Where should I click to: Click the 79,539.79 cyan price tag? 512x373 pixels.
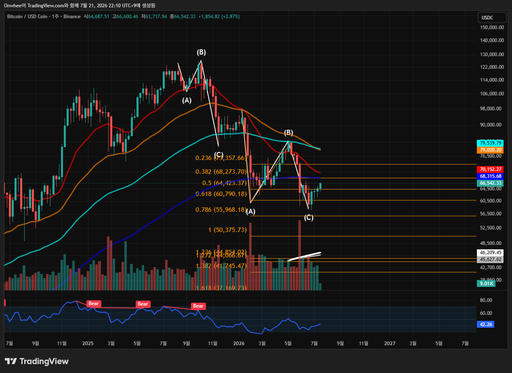(490, 143)
